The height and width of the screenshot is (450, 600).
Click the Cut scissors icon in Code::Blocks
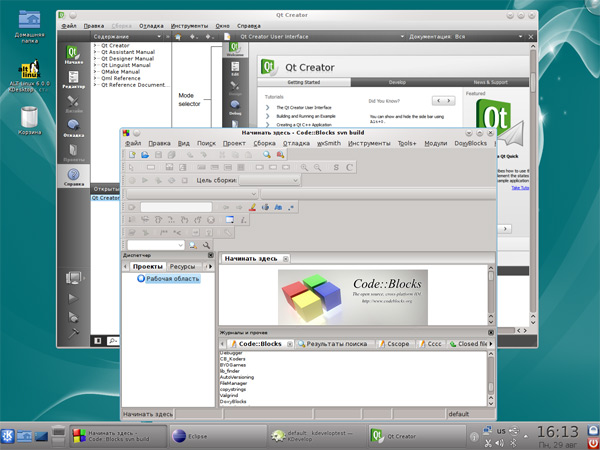[222, 155]
